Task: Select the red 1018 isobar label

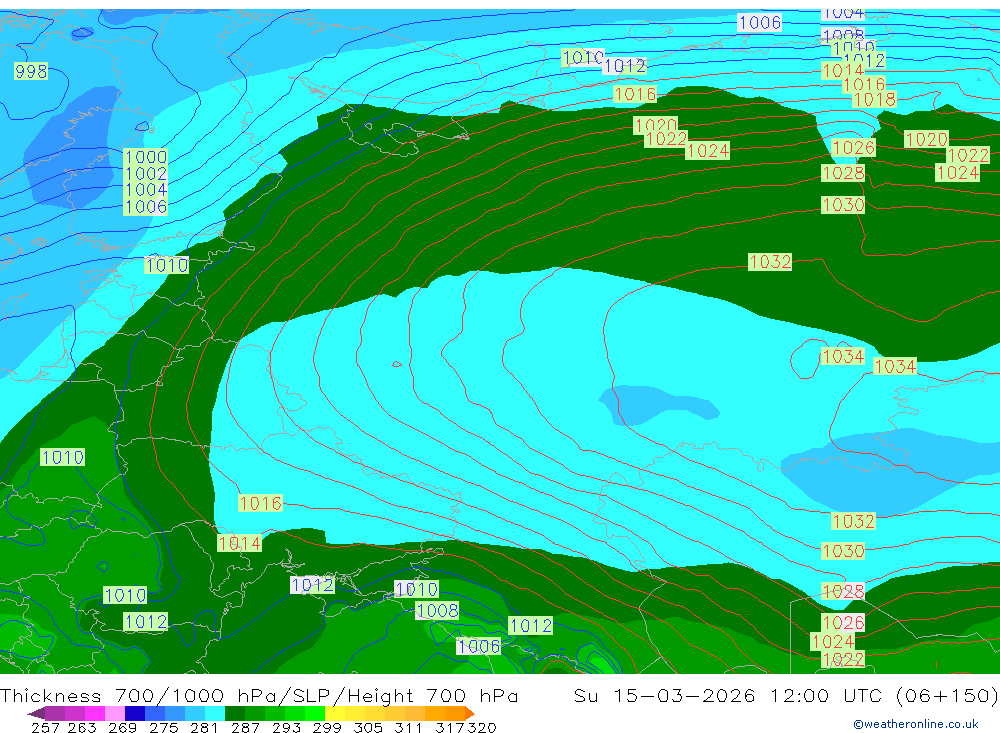Action: pyautogui.click(x=874, y=100)
